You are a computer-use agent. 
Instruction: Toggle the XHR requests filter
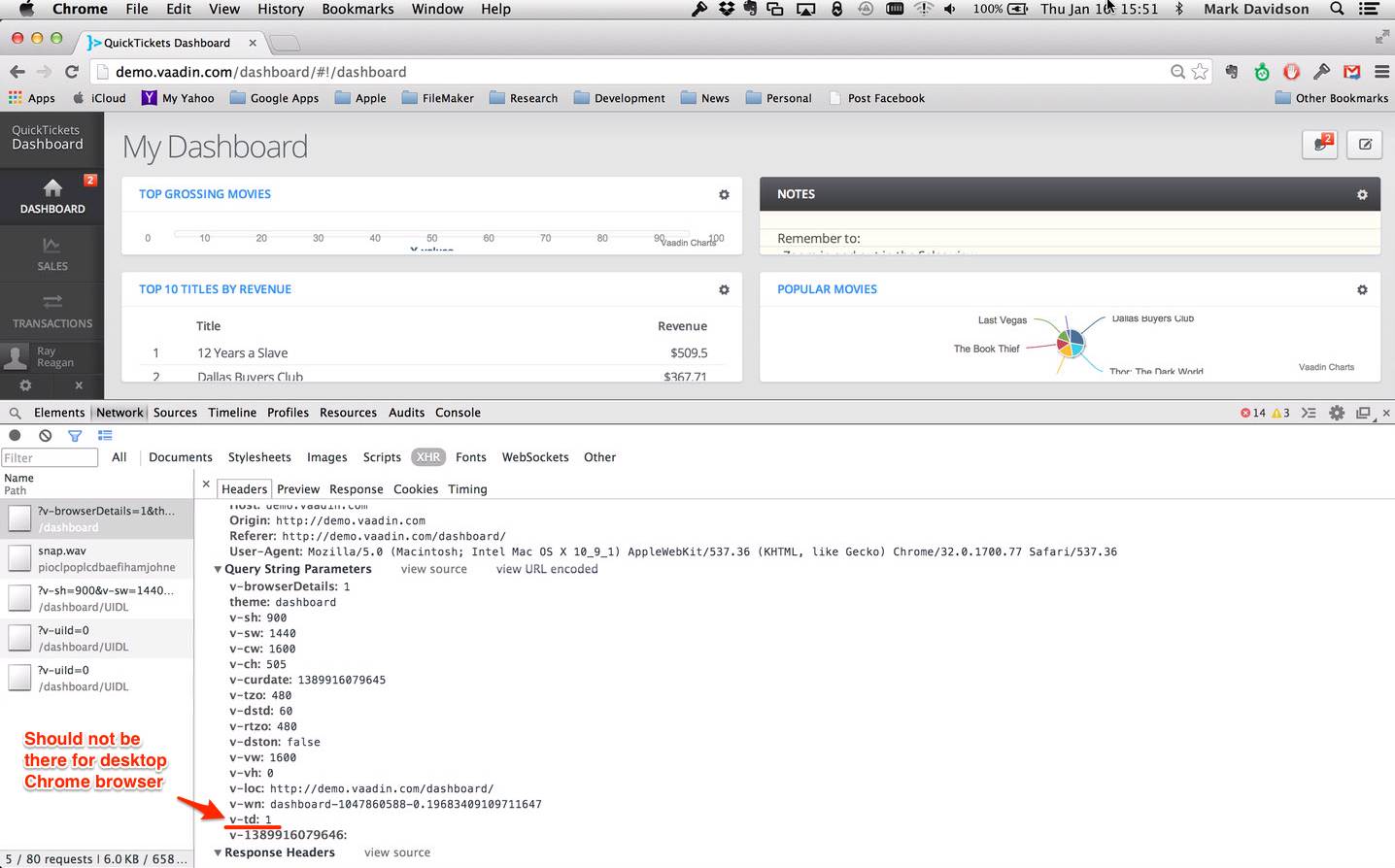point(427,456)
